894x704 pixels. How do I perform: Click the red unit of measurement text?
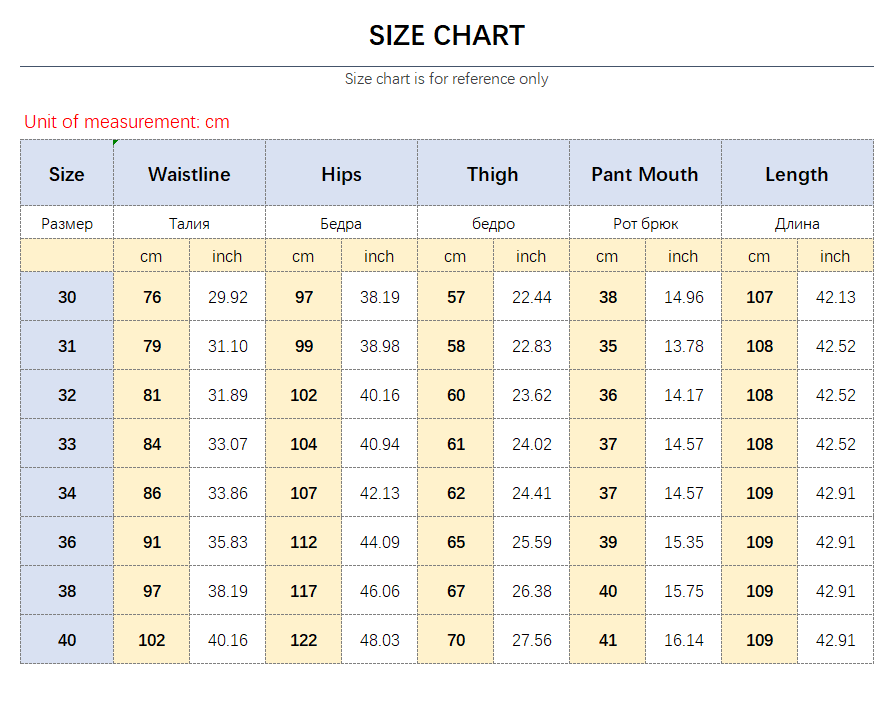[127, 122]
